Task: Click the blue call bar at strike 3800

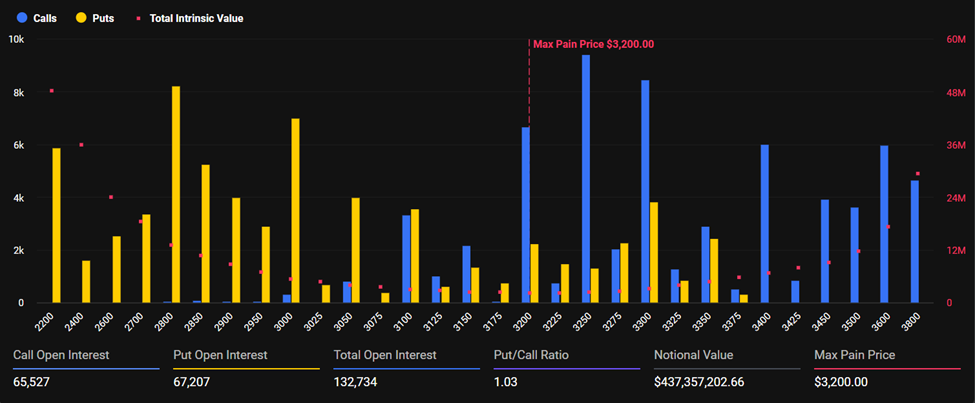Action: coord(914,242)
